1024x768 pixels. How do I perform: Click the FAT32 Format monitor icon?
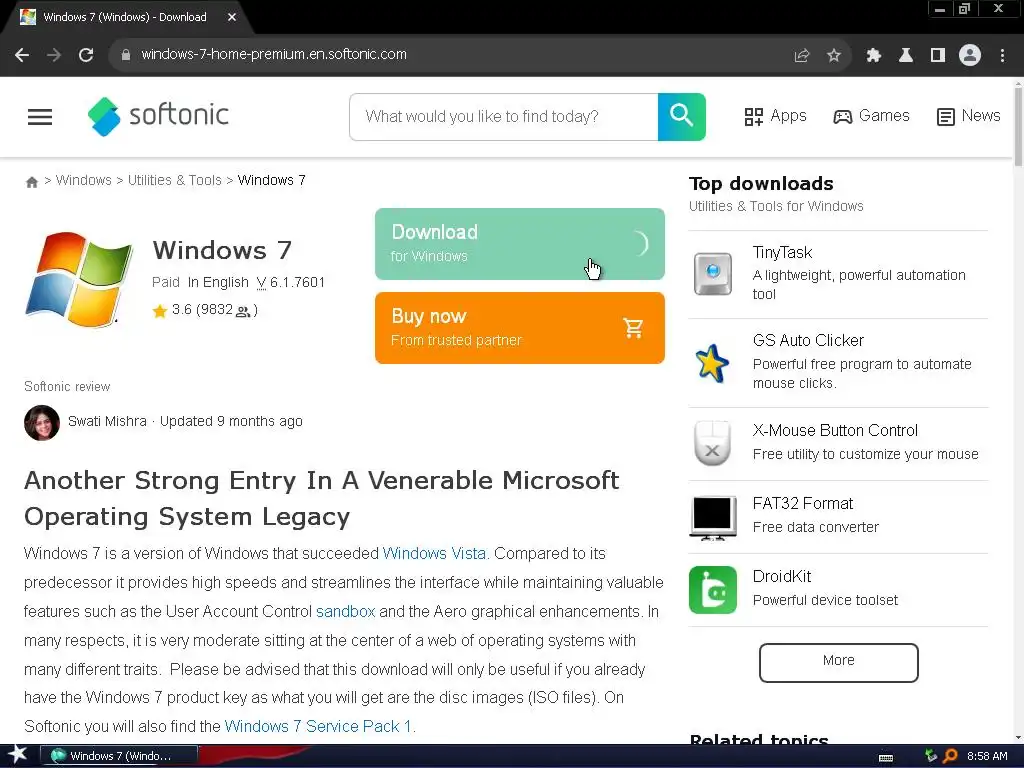[x=712, y=517]
